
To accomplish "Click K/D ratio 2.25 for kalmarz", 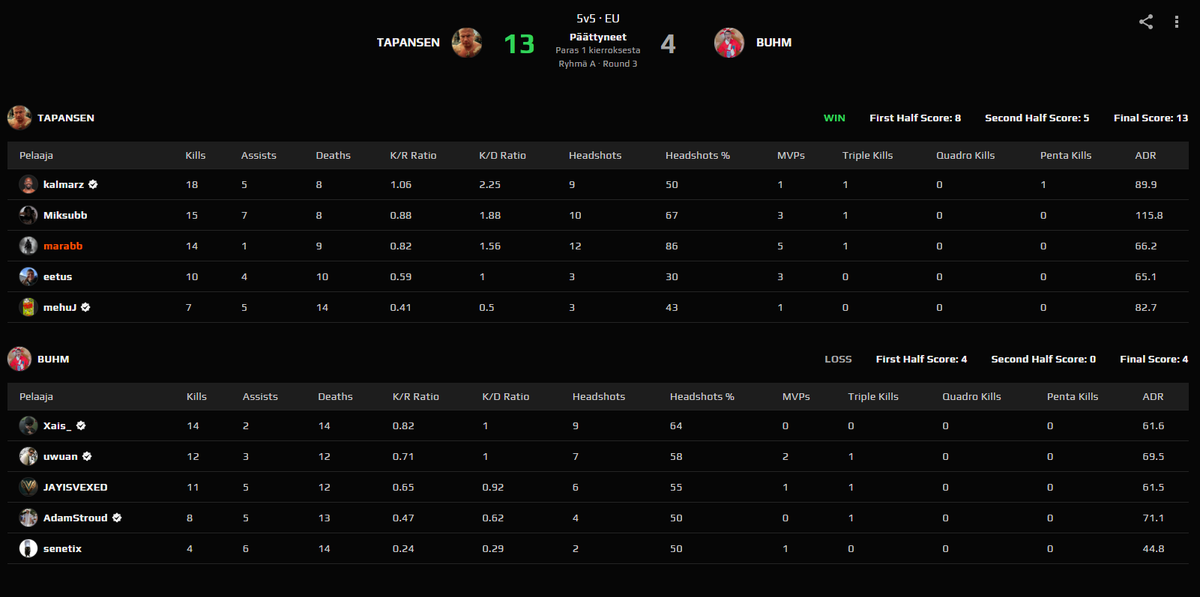I will [x=489, y=185].
